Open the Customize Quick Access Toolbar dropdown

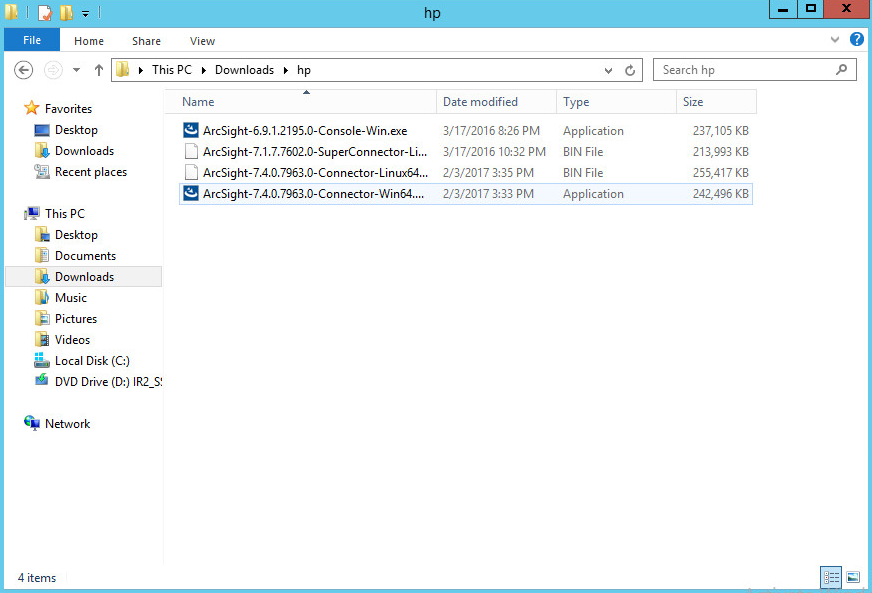coord(85,14)
